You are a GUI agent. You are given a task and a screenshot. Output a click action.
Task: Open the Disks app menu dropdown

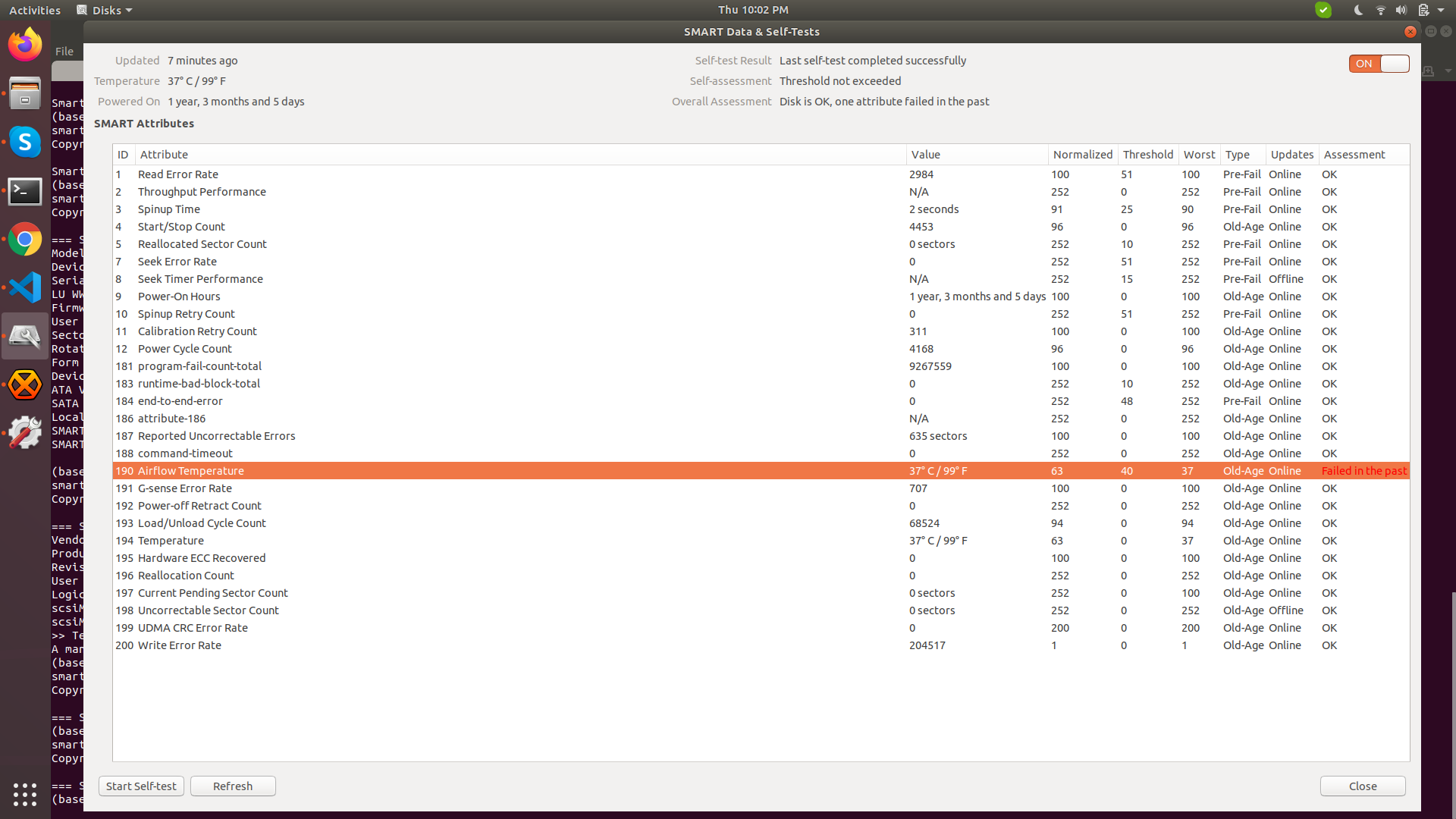coord(105,10)
